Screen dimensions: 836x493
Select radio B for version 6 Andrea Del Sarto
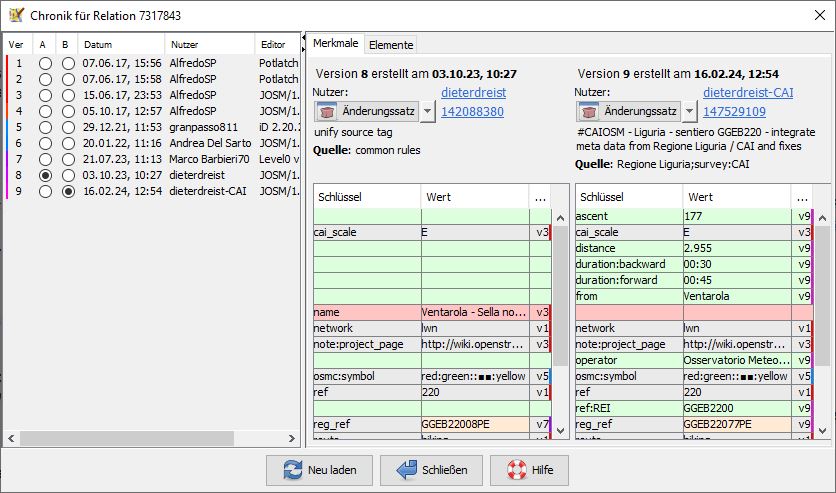pos(68,143)
